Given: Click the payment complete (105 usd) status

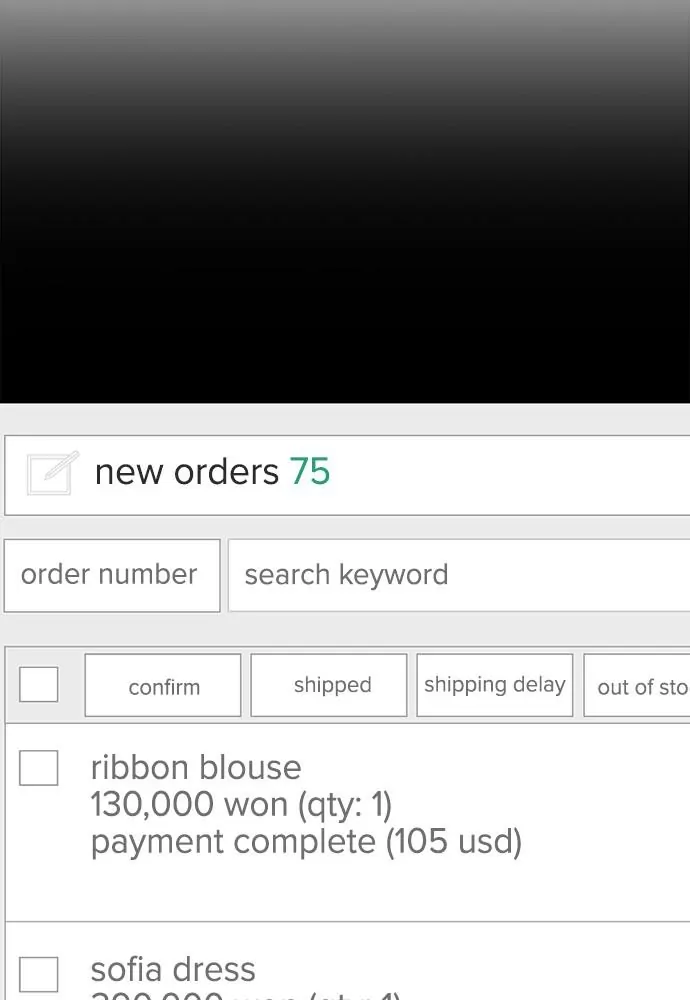Looking at the screenshot, I should 306,842.
